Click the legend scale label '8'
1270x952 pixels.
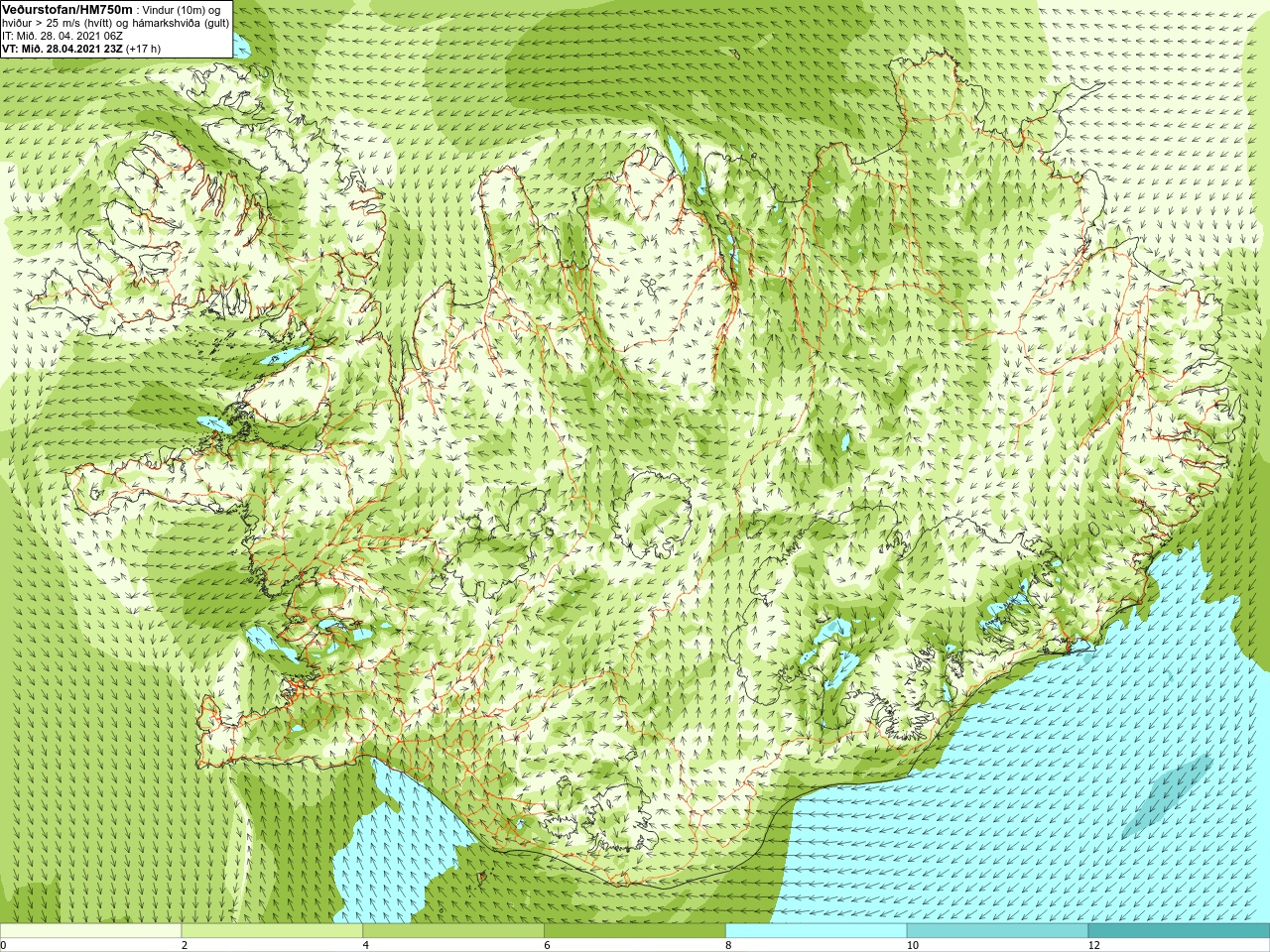pos(728,945)
